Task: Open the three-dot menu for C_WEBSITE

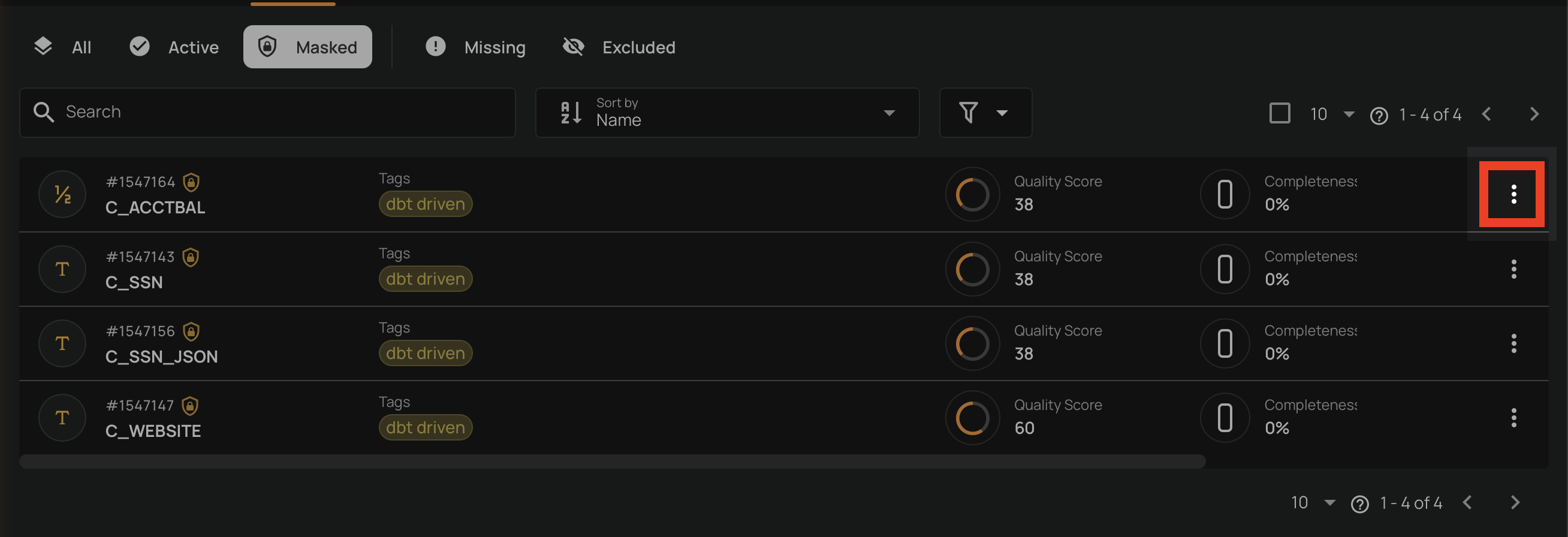Action: [x=1513, y=418]
